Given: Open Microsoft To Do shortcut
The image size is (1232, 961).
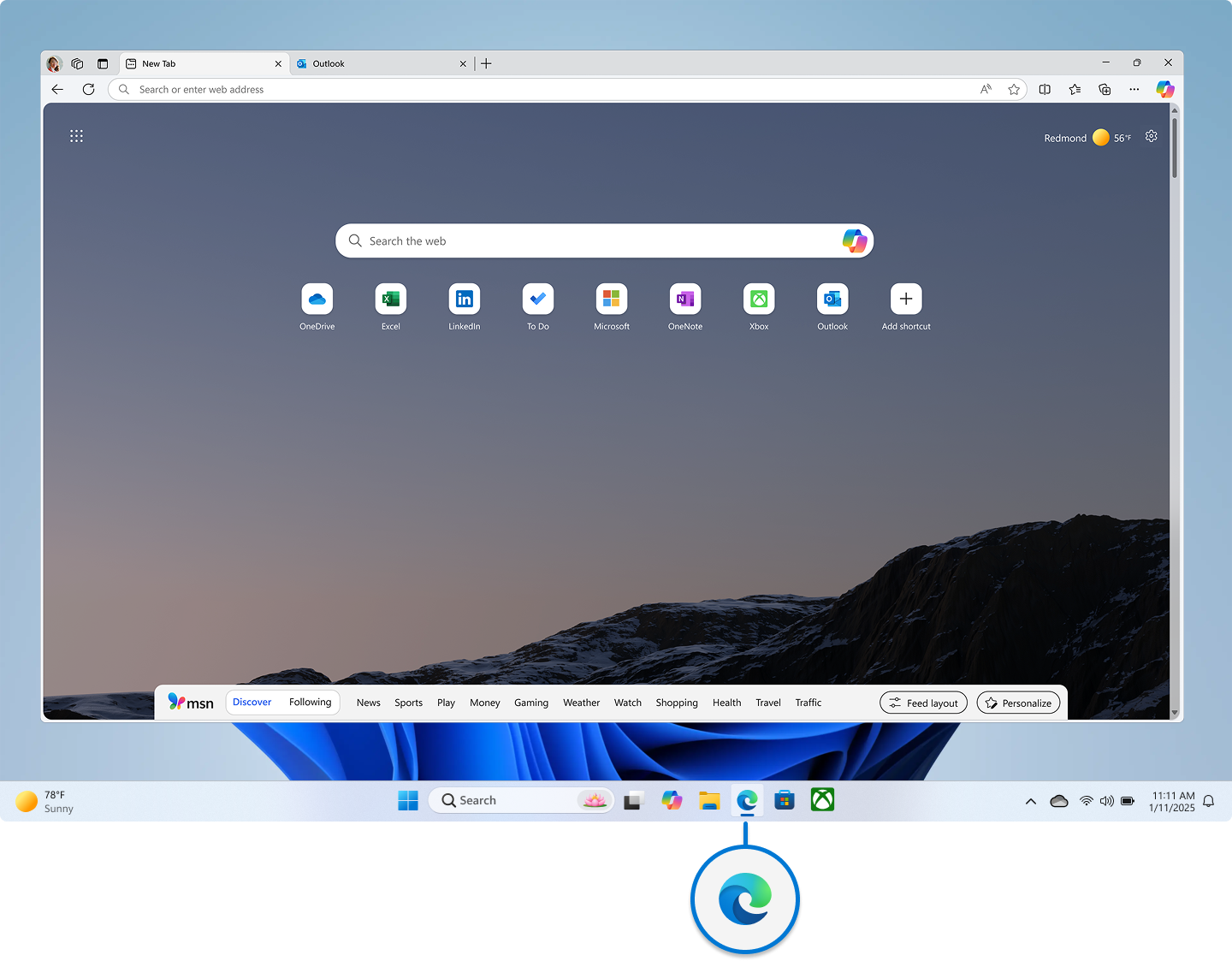Looking at the screenshot, I should 537,299.
